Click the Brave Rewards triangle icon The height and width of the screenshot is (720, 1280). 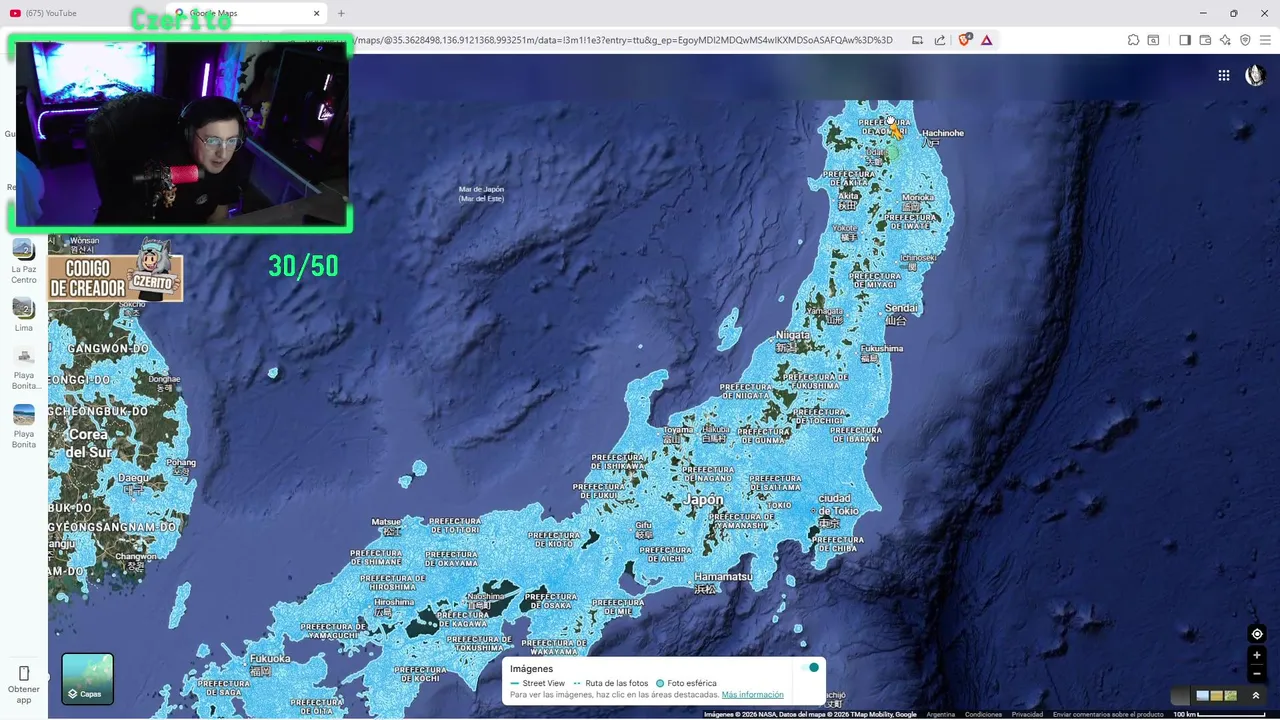tap(987, 40)
